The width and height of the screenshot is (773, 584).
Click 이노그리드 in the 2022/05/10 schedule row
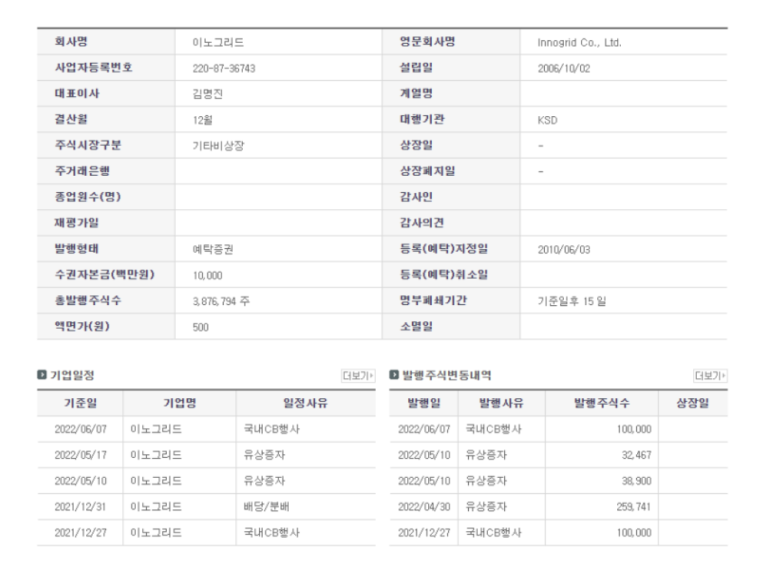click(x=156, y=481)
